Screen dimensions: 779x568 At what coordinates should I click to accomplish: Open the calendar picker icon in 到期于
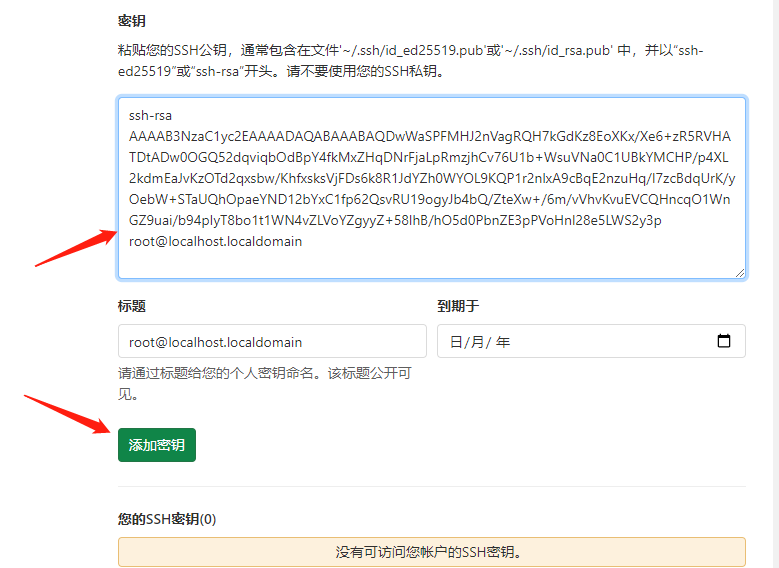(724, 341)
